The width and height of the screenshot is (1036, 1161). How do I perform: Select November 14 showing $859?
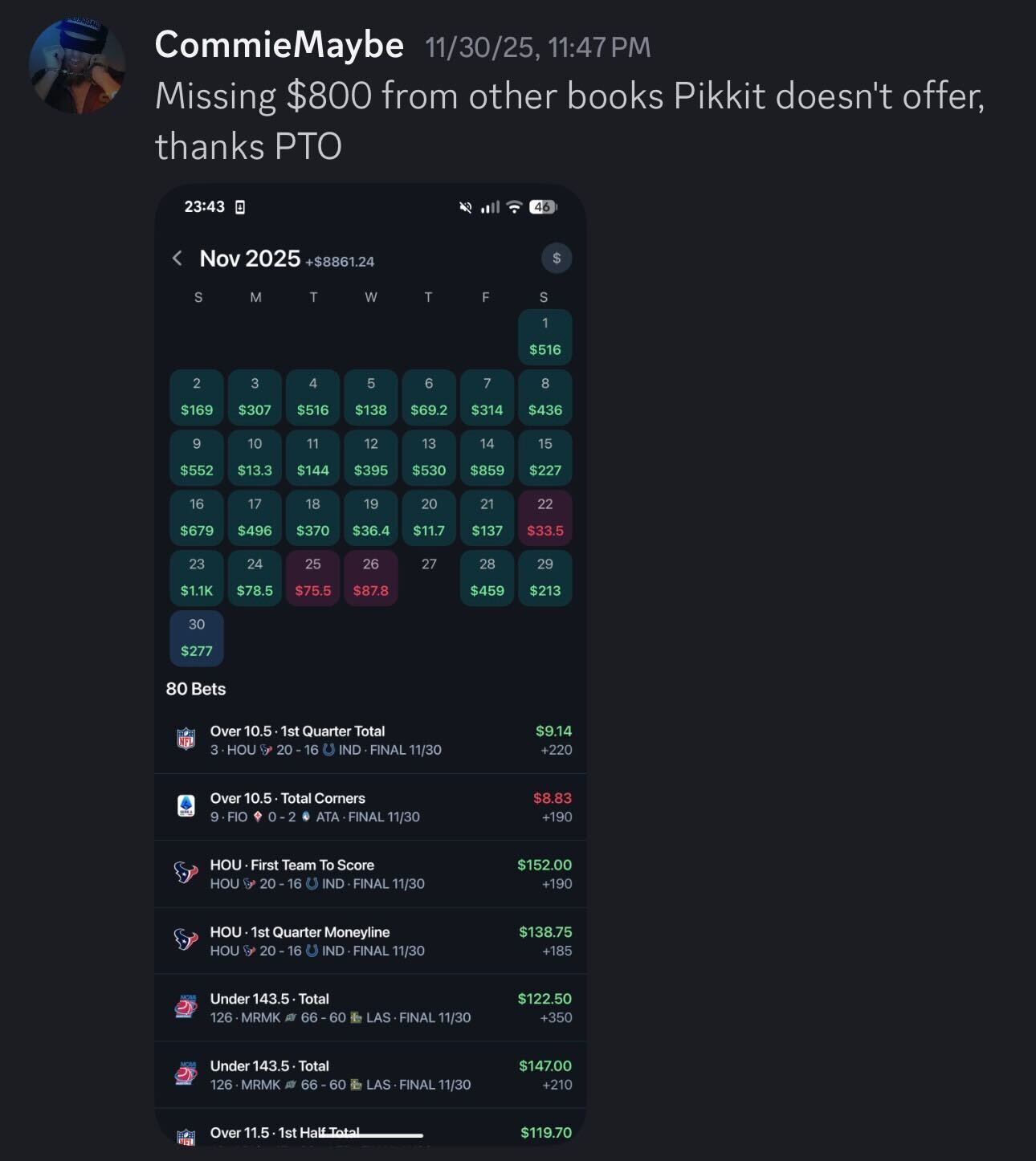pyautogui.click(x=487, y=457)
